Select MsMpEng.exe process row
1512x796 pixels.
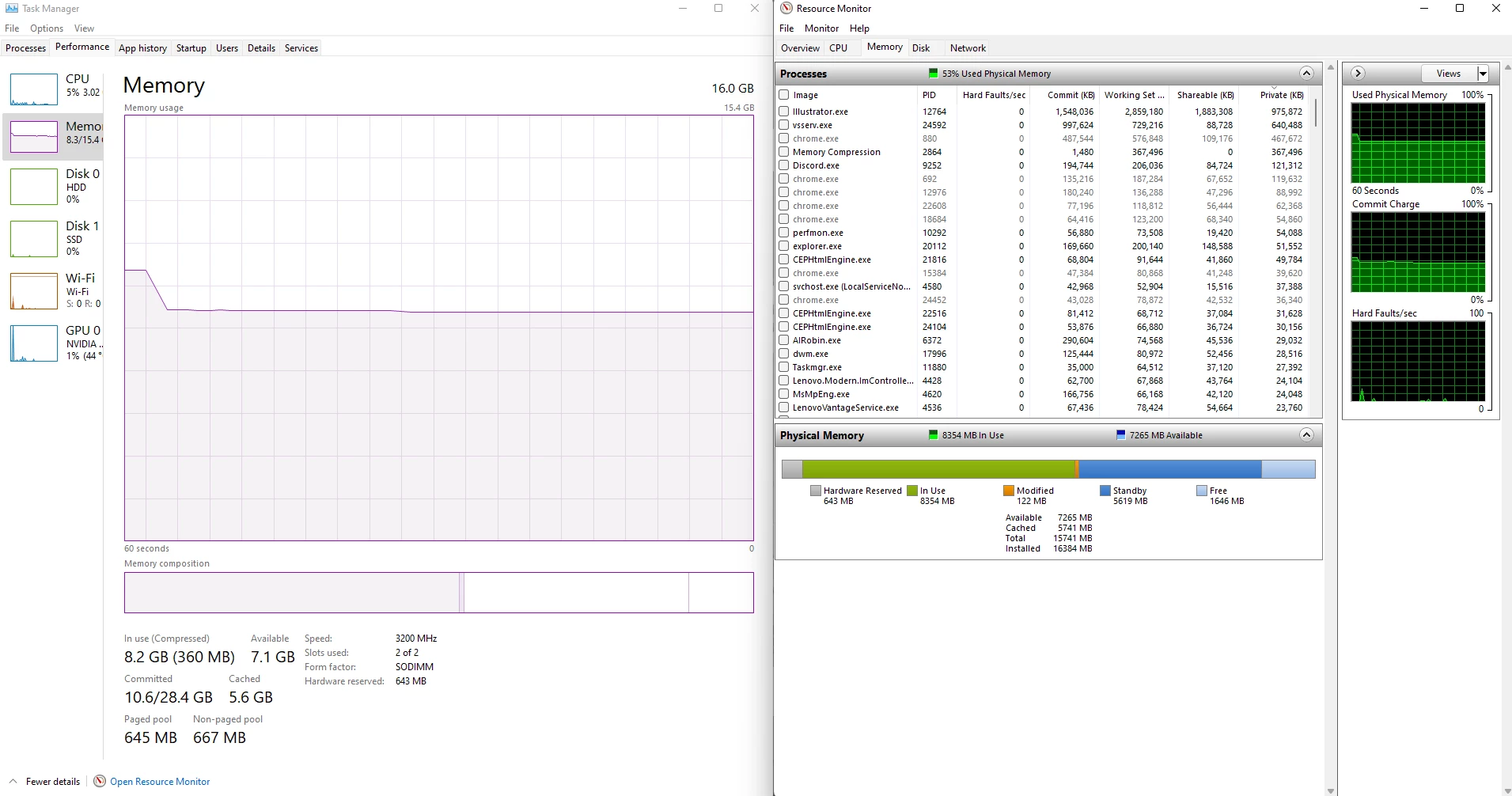(x=1042, y=394)
